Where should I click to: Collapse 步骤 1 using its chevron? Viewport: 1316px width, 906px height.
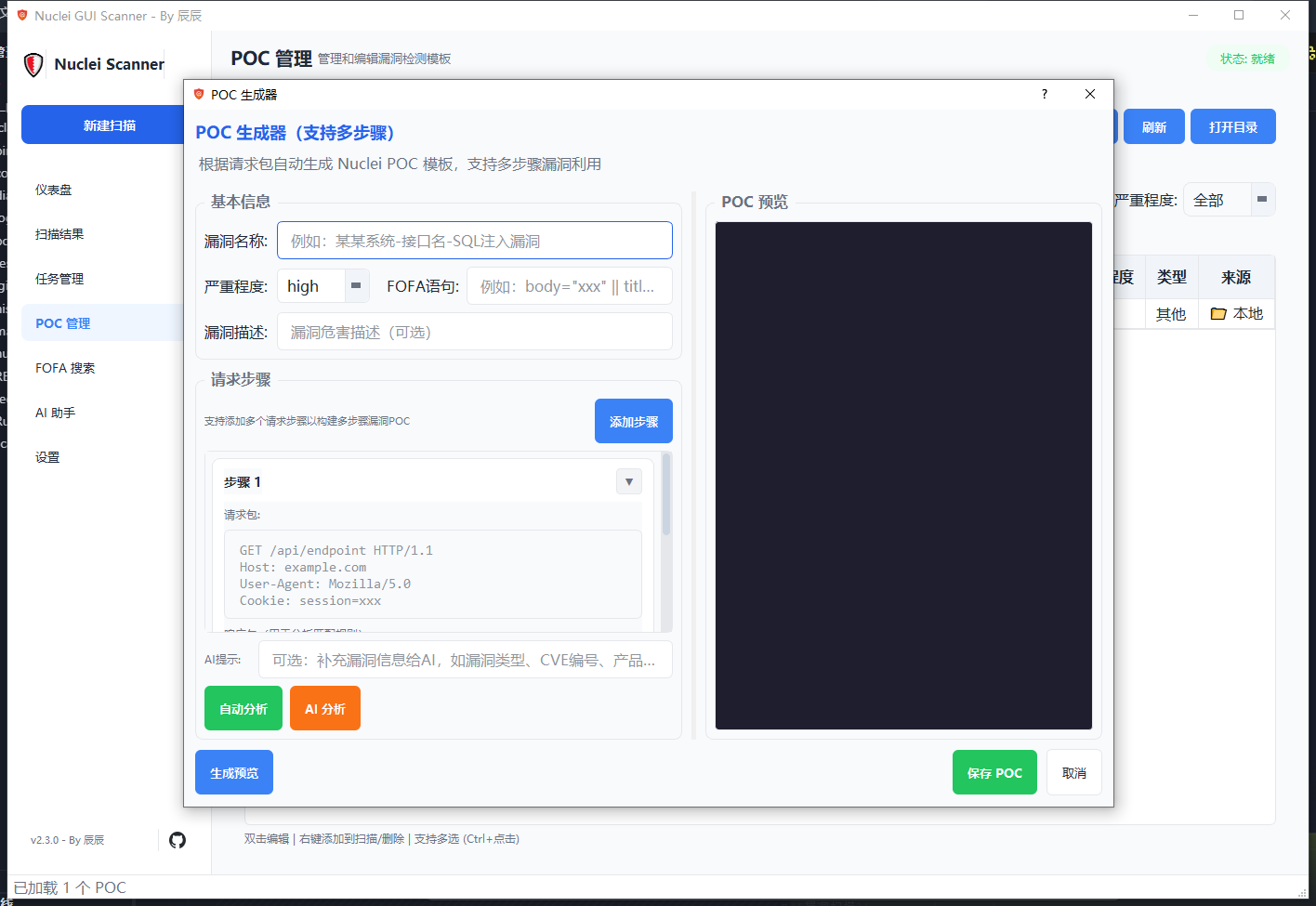pyautogui.click(x=628, y=481)
